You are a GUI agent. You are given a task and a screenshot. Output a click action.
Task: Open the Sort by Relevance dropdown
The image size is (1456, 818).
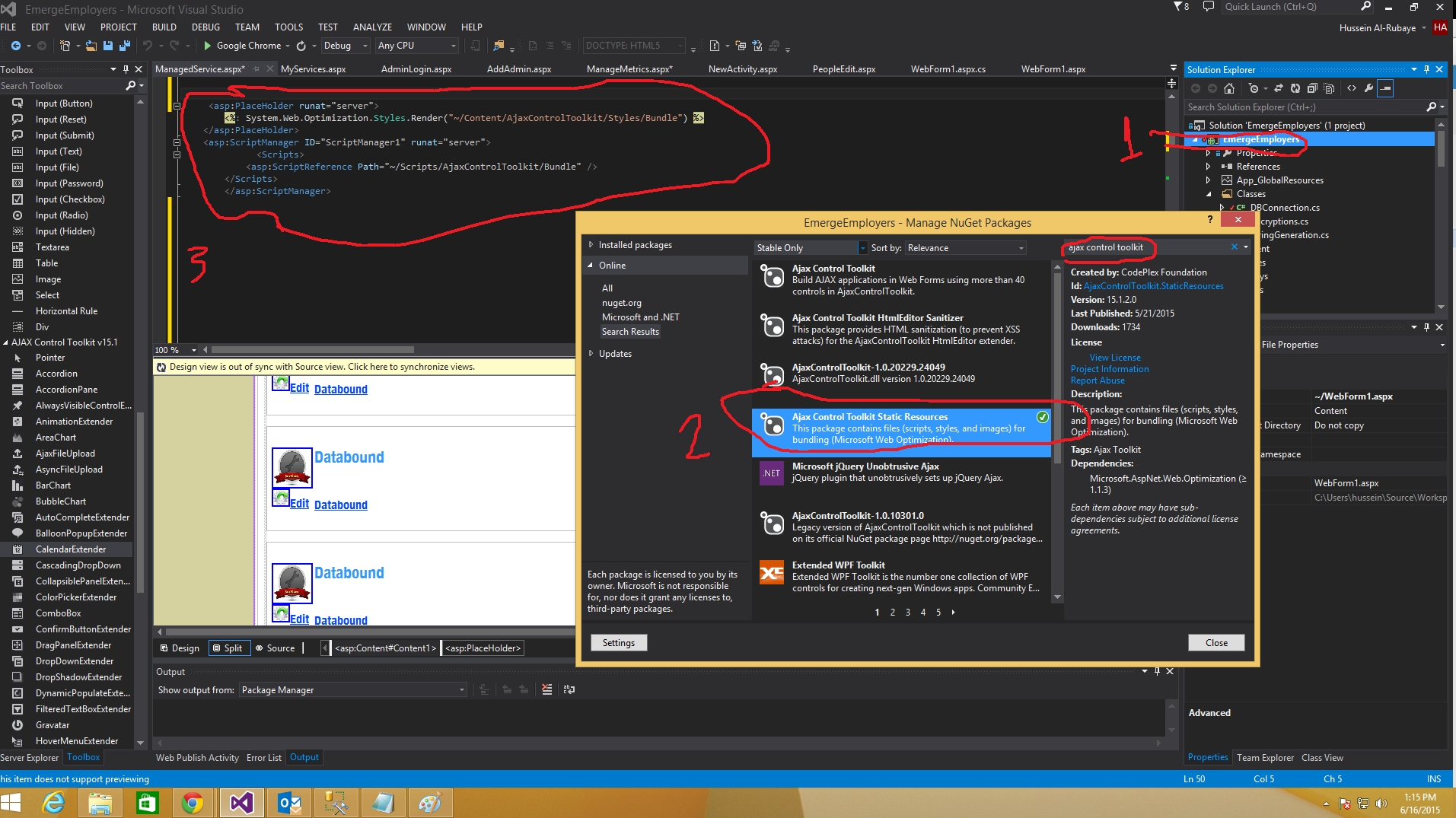coord(966,248)
